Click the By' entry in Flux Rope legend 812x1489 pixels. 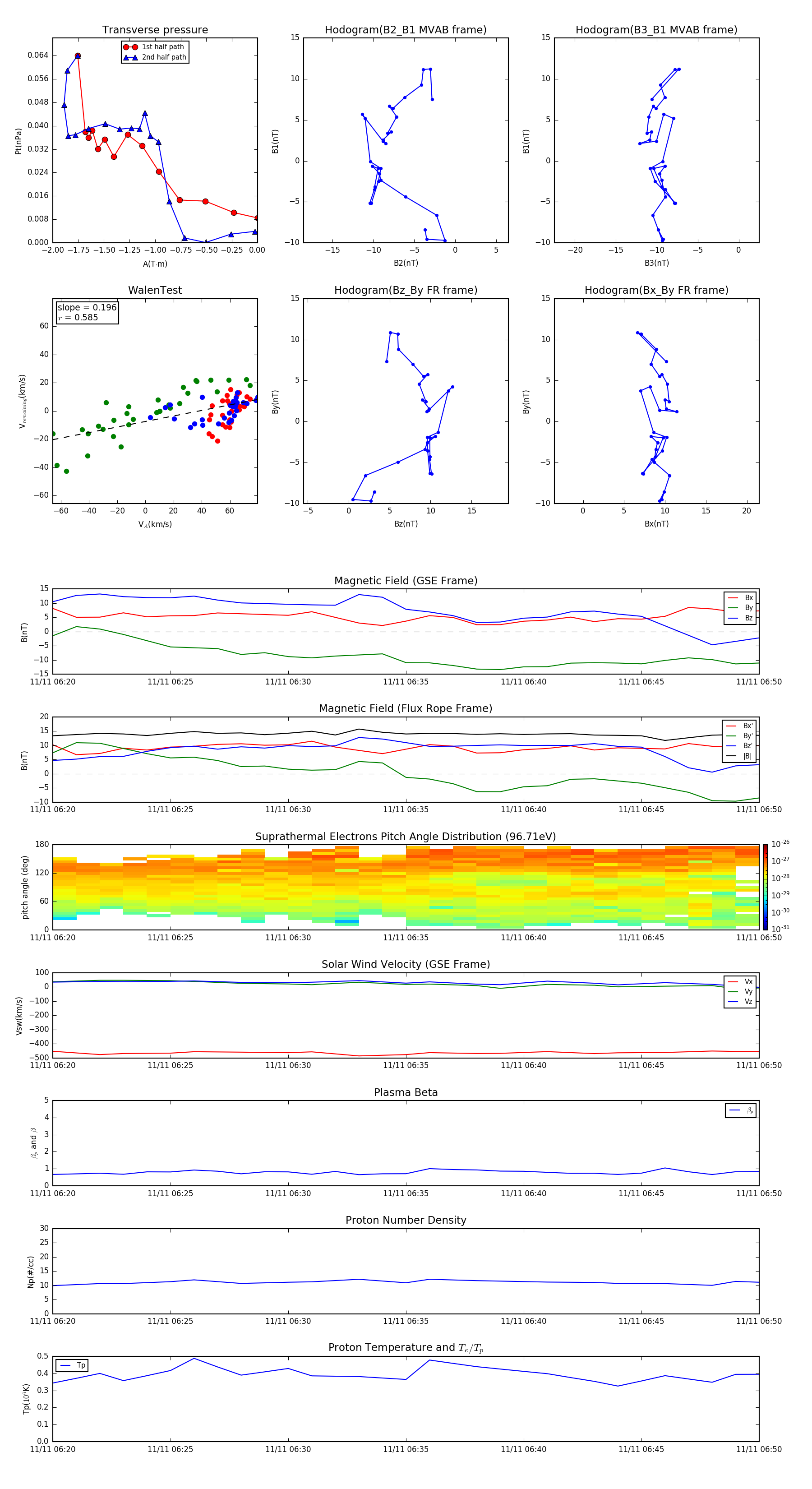740,736
